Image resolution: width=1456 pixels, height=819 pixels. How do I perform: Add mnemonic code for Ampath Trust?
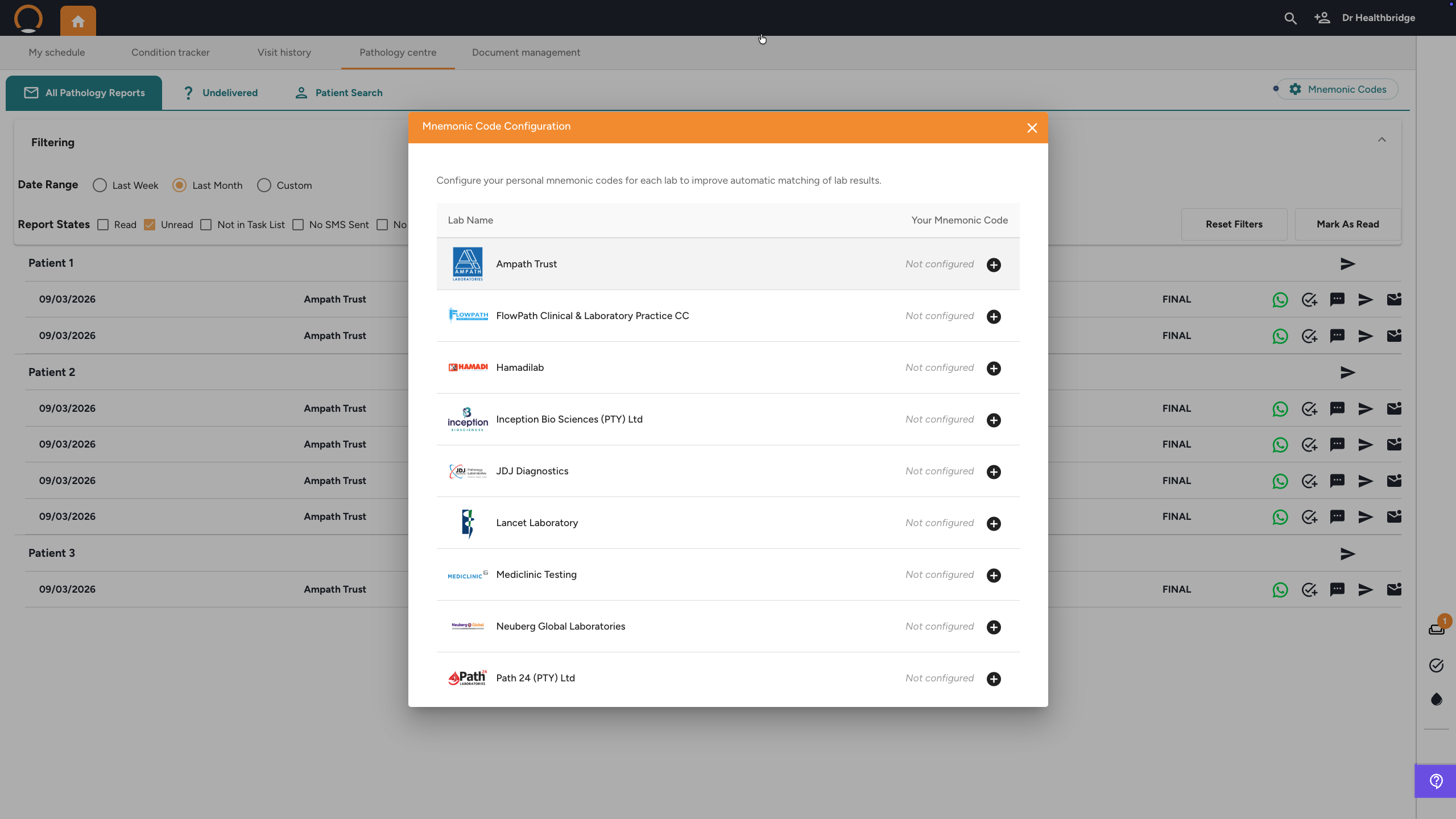pyautogui.click(x=994, y=265)
